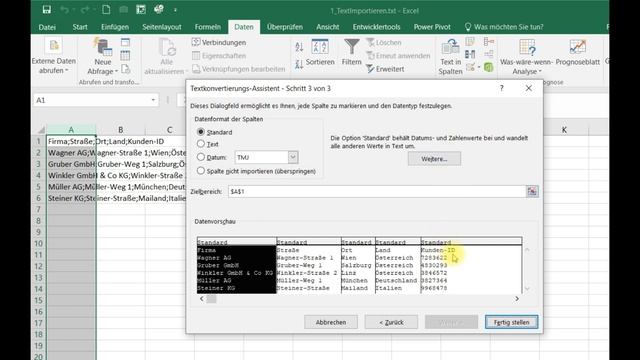
Task: Click the Flash Fill icon in data tools
Action: 470,42
